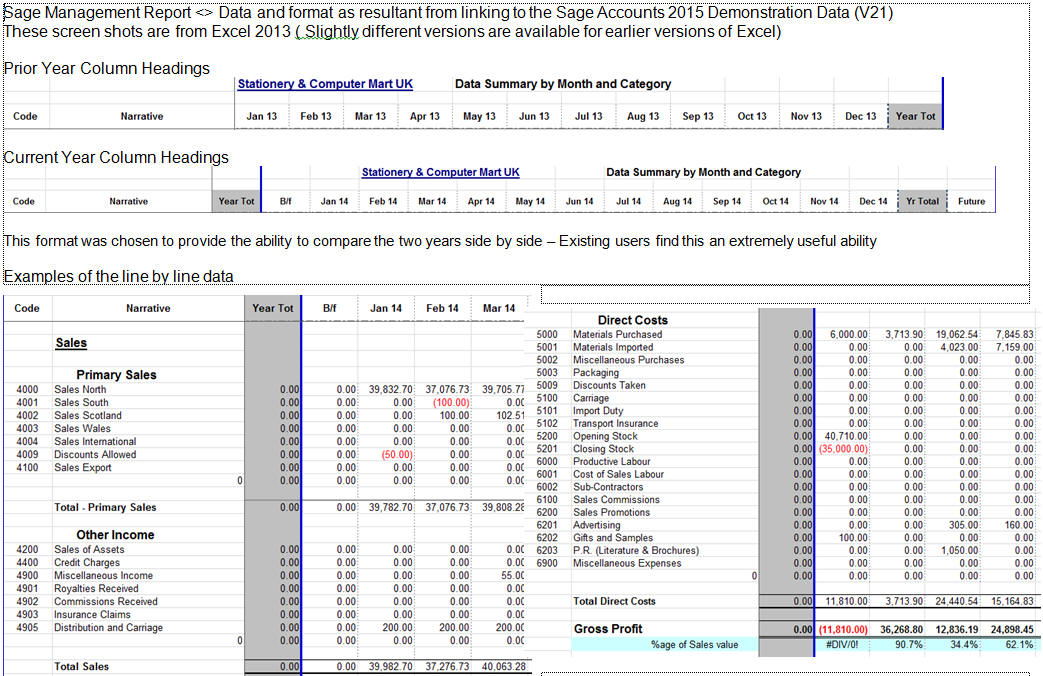Click the Sales Scotland row label
The height and width of the screenshot is (676, 1043).
point(88,415)
